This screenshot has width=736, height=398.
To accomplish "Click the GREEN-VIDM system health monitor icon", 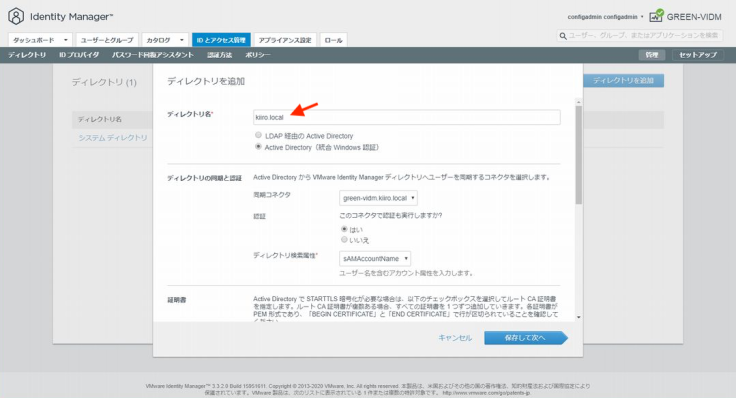I will (656, 15).
